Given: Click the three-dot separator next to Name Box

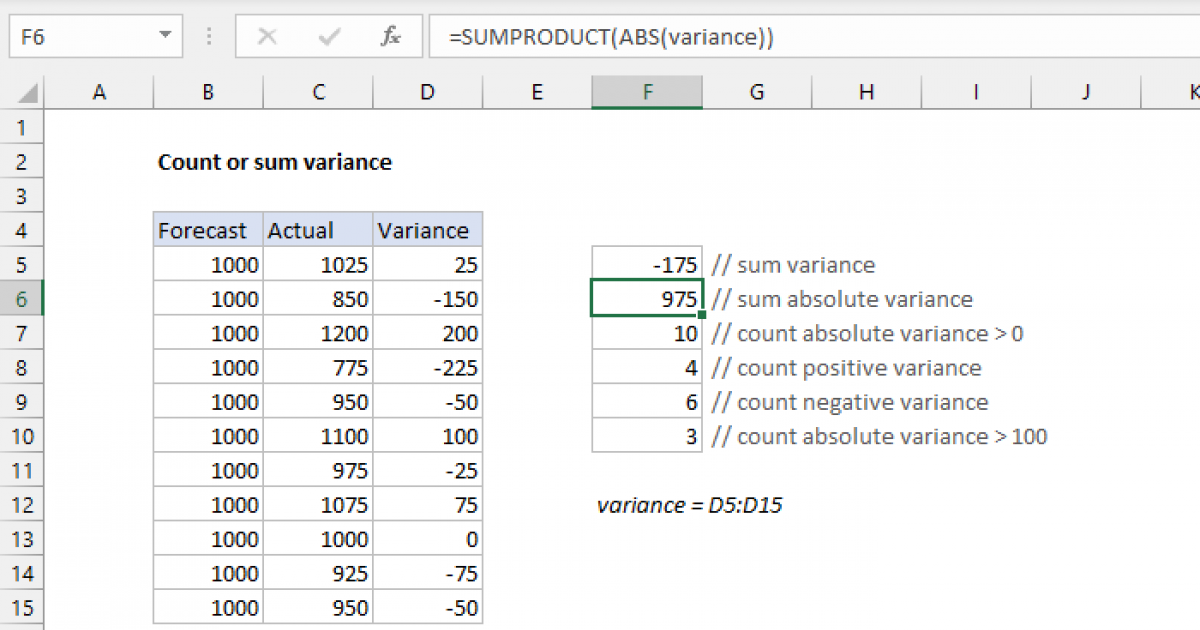Looking at the screenshot, I should coord(208,36).
